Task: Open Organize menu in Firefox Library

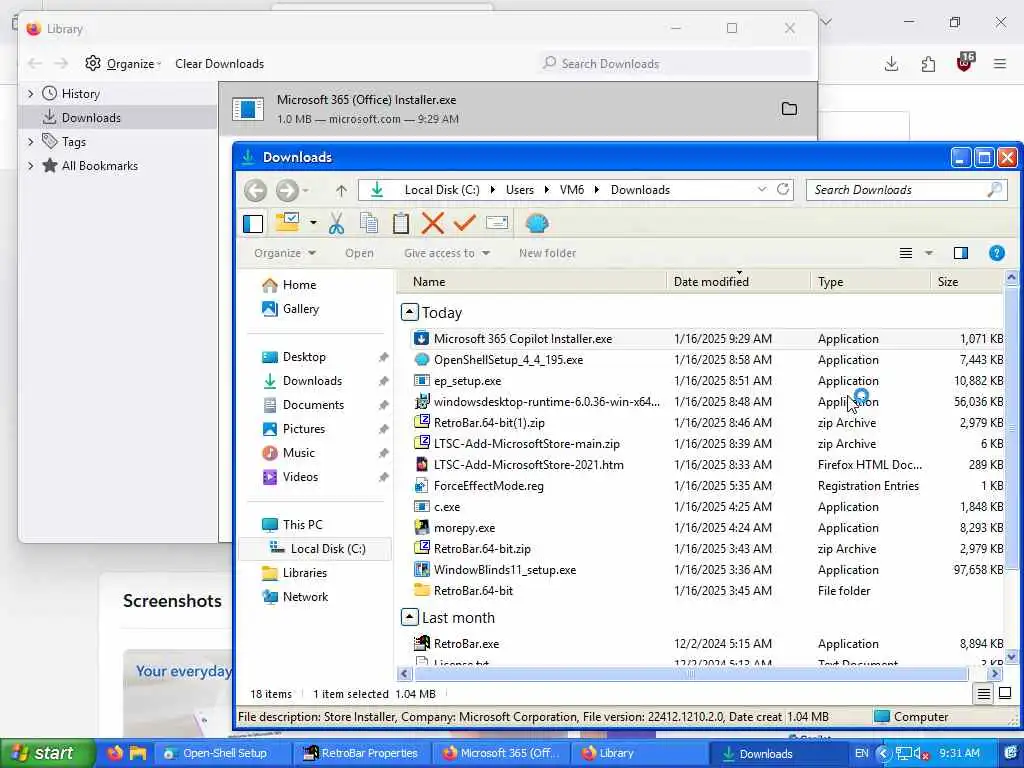Action: tap(123, 63)
